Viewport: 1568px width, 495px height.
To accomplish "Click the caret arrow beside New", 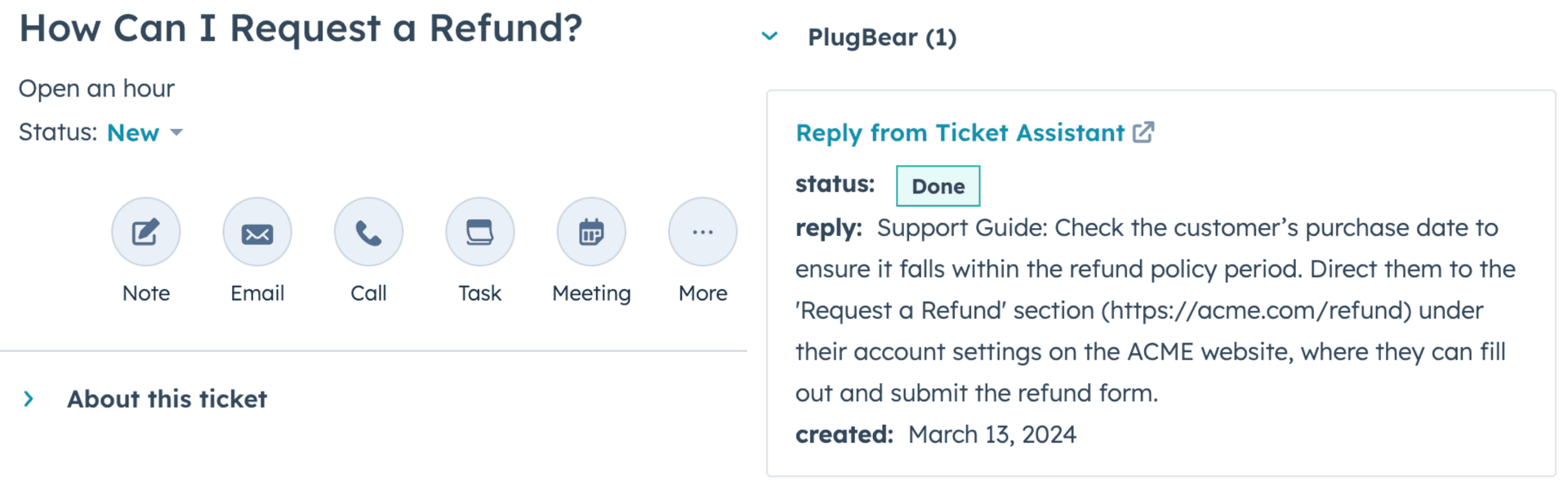I will point(178,133).
